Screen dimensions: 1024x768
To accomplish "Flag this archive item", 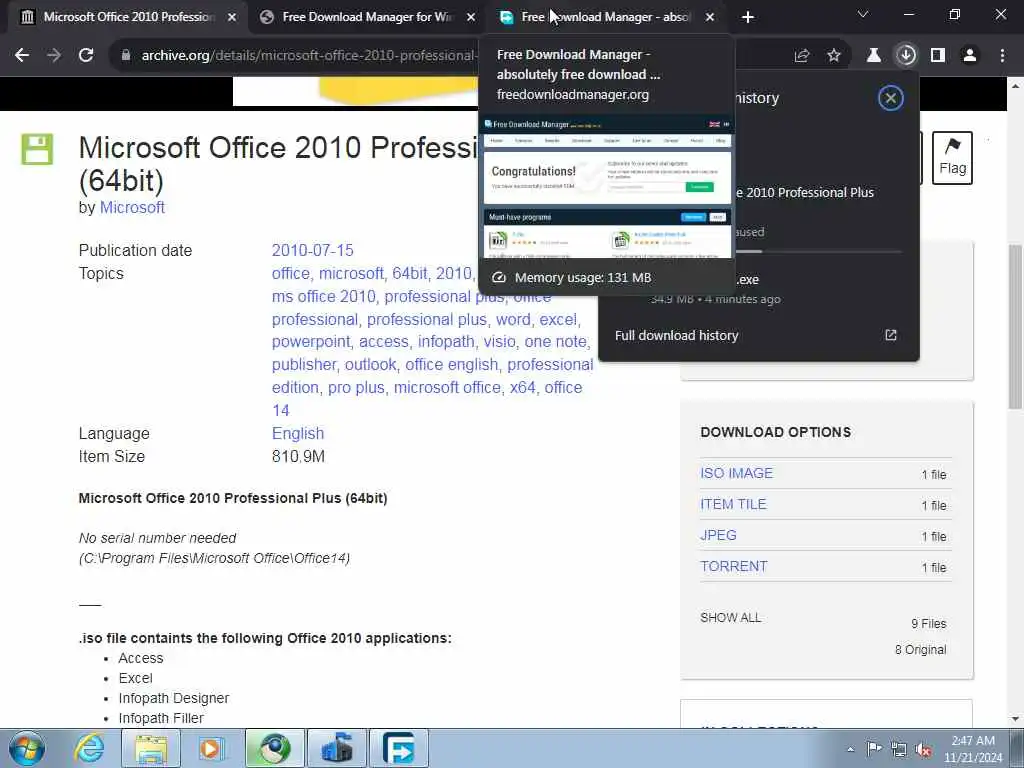I will (x=952, y=158).
